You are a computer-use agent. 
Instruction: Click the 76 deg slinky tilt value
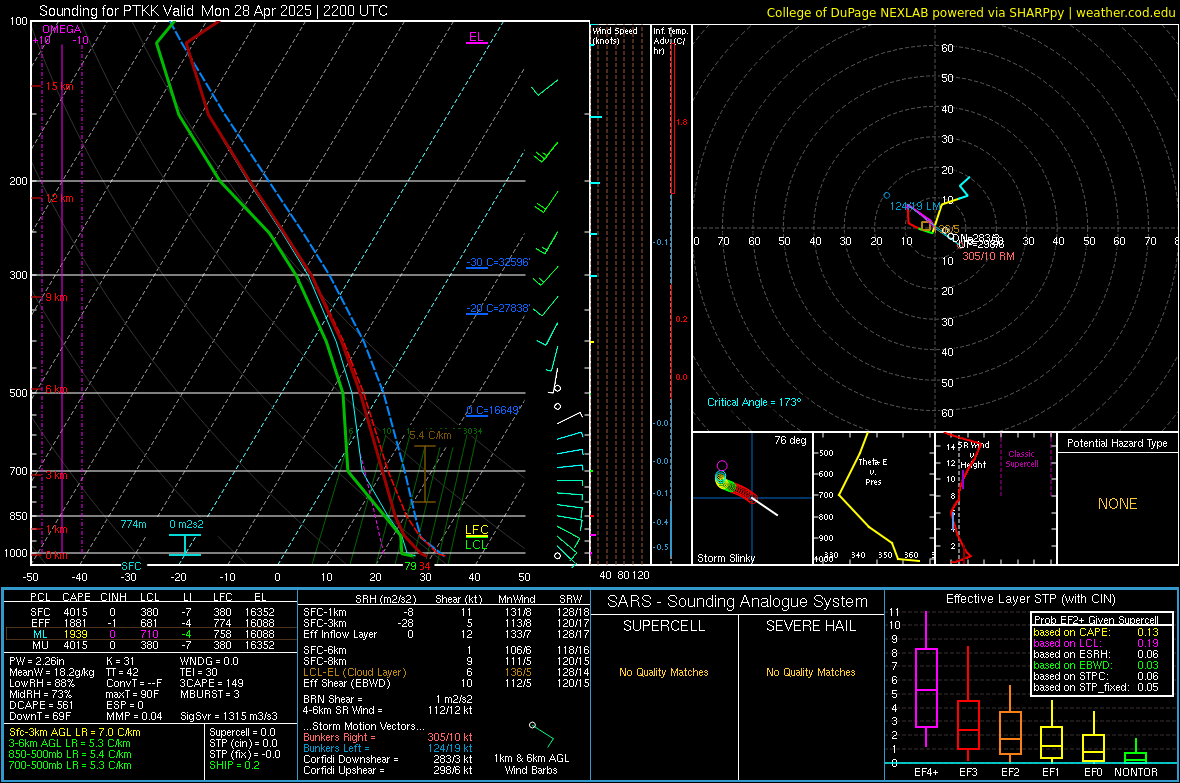click(789, 440)
